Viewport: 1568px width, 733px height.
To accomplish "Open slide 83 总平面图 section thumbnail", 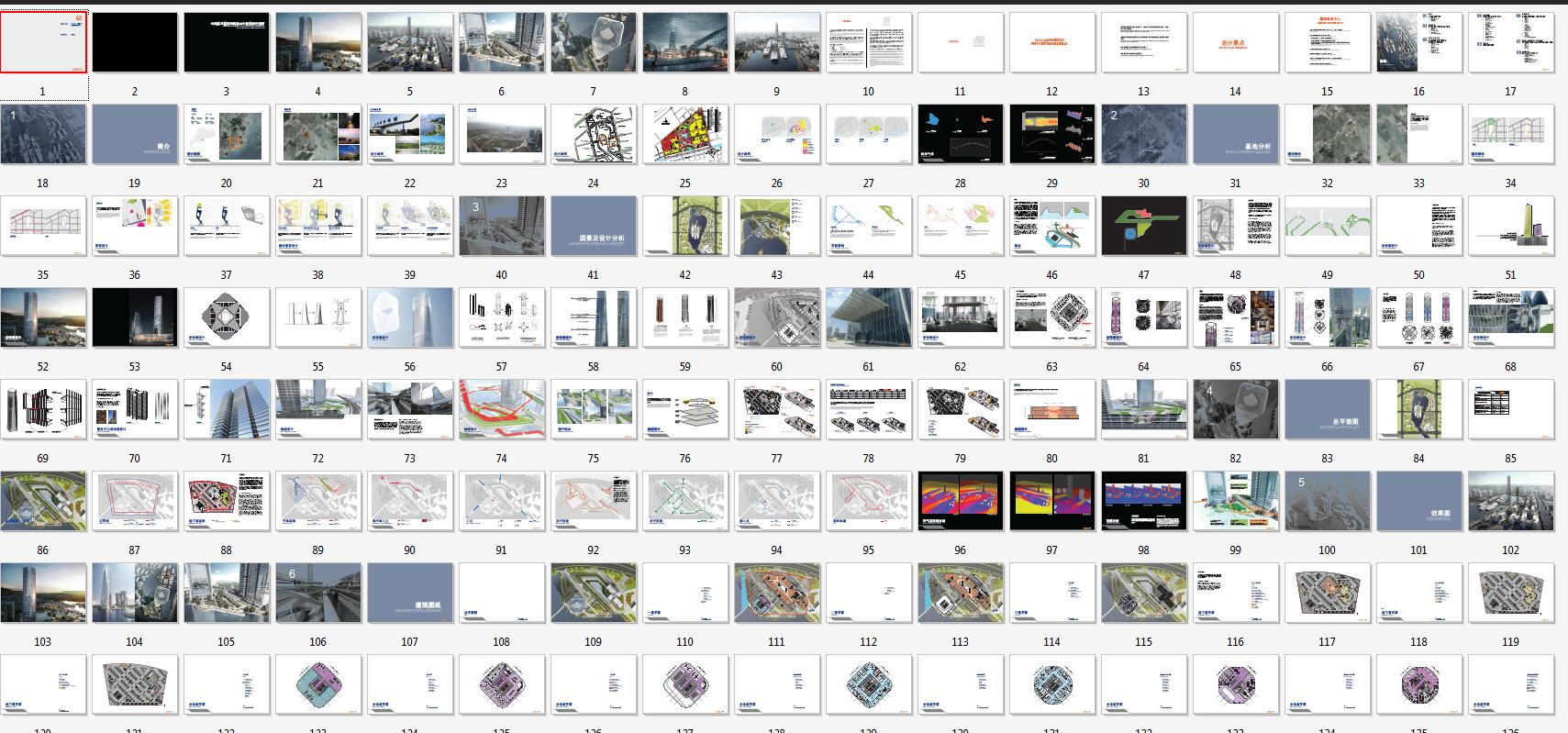I will pyautogui.click(x=1328, y=409).
